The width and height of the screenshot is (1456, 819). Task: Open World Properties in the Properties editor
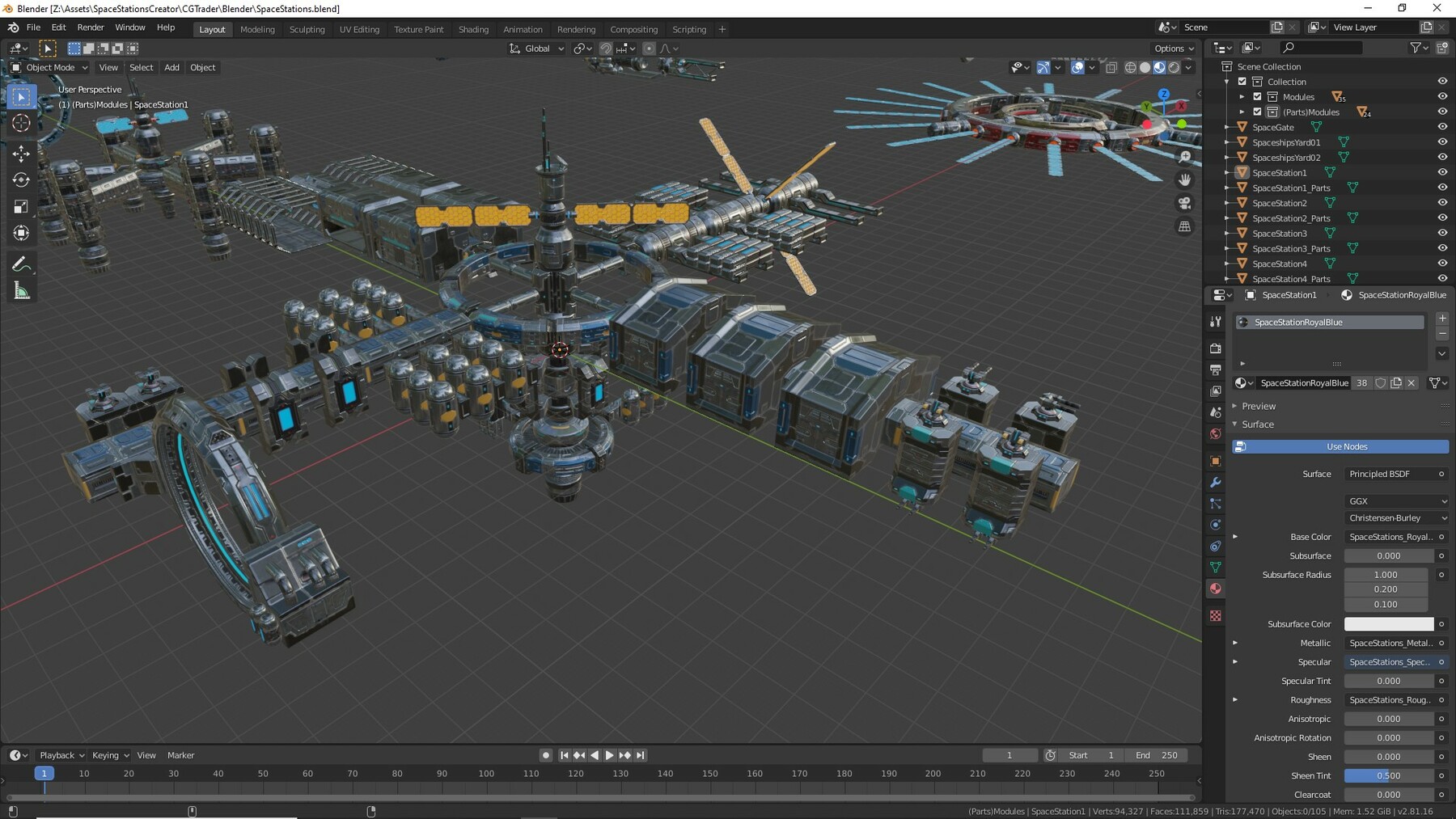(1216, 434)
